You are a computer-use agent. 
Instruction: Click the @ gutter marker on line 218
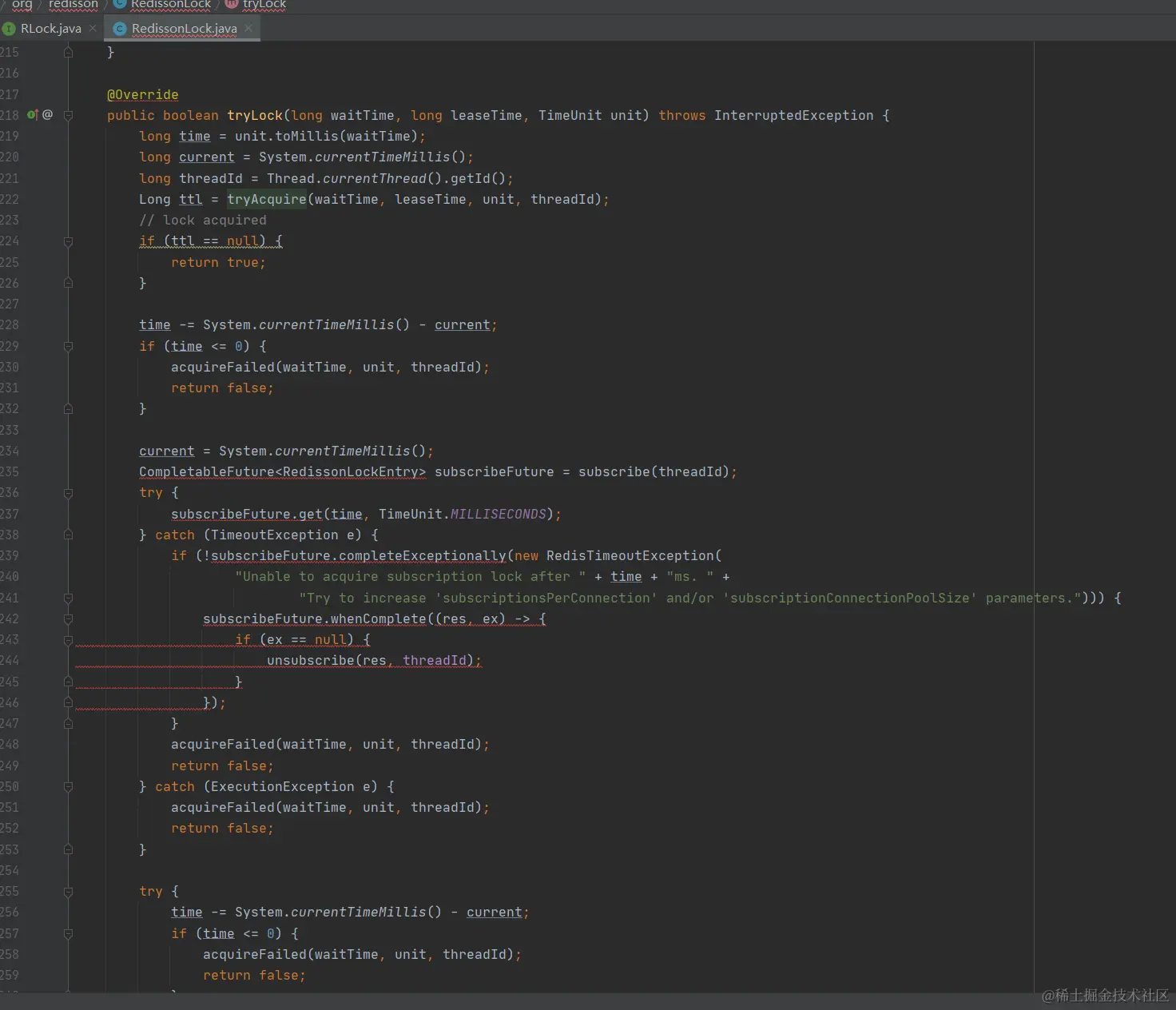pyautogui.click(x=48, y=115)
